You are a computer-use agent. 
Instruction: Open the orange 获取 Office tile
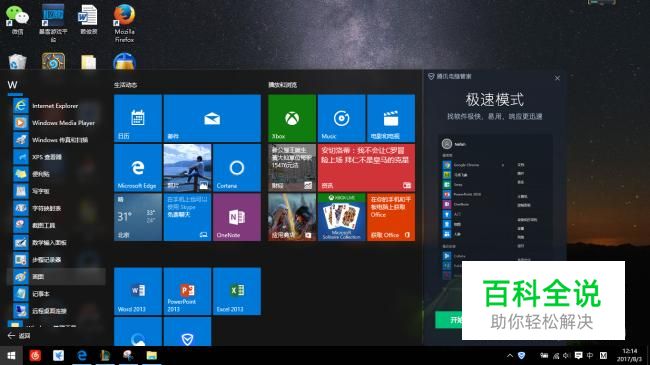(x=391, y=217)
